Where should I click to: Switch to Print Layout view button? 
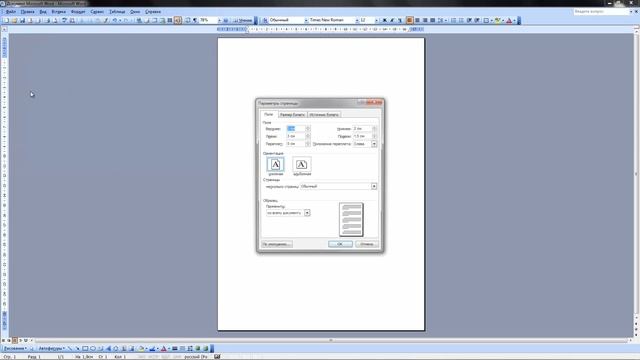click(15, 340)
